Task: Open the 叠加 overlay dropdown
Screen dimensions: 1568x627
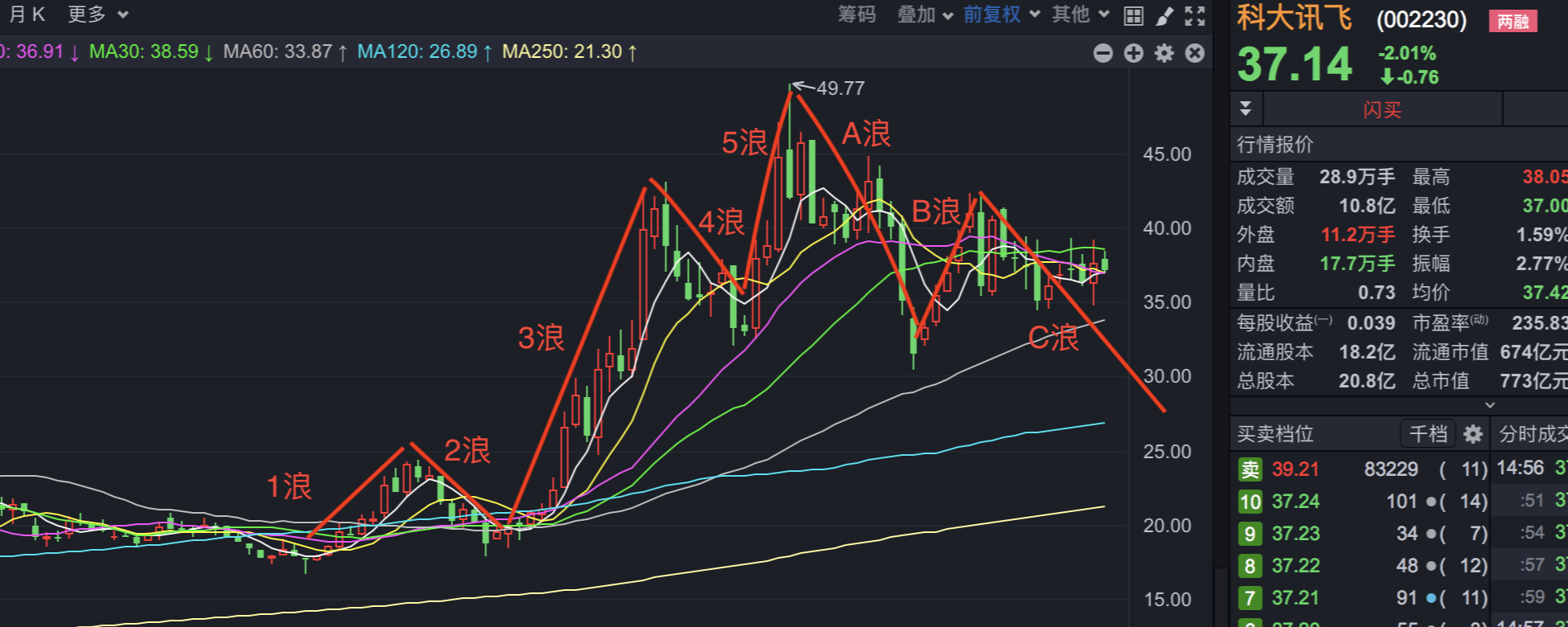Action: (925, 14)
